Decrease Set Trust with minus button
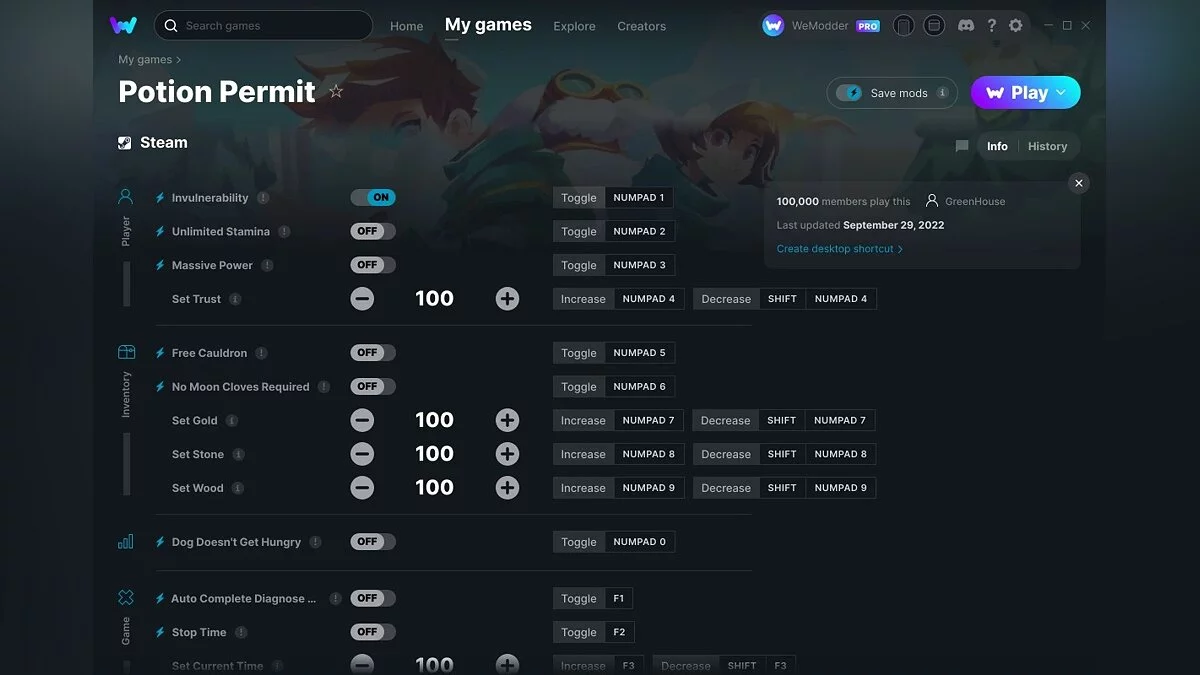This screenshot has width=1200, height=675. click(x=362, y=298)
